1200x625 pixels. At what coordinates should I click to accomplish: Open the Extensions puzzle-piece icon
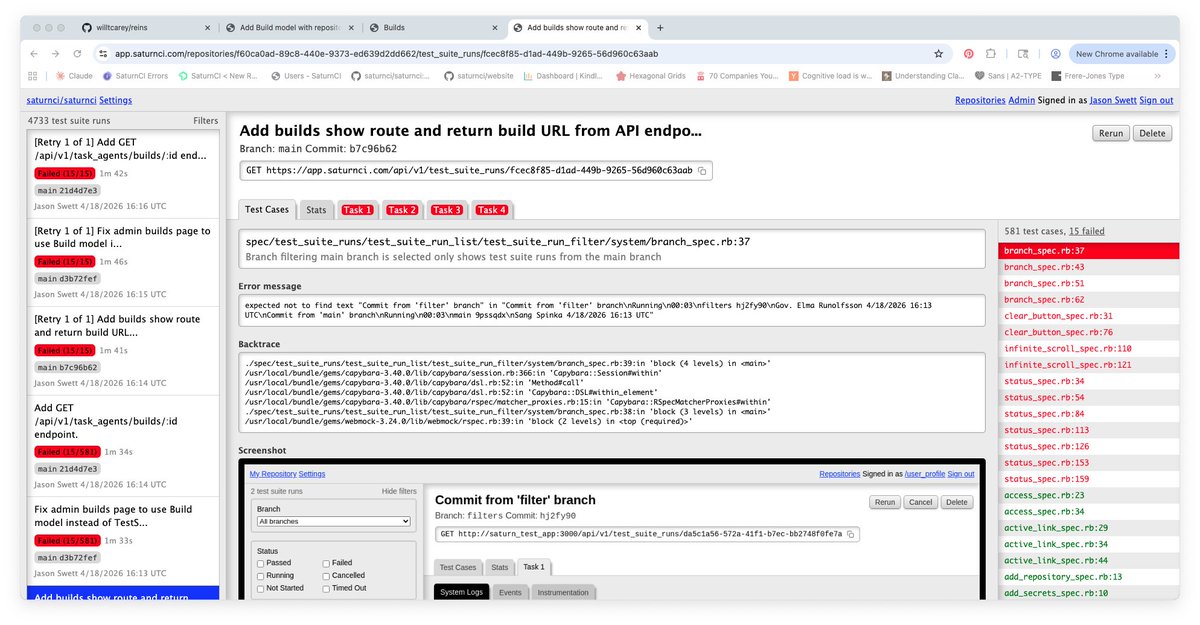coord(991,54)
